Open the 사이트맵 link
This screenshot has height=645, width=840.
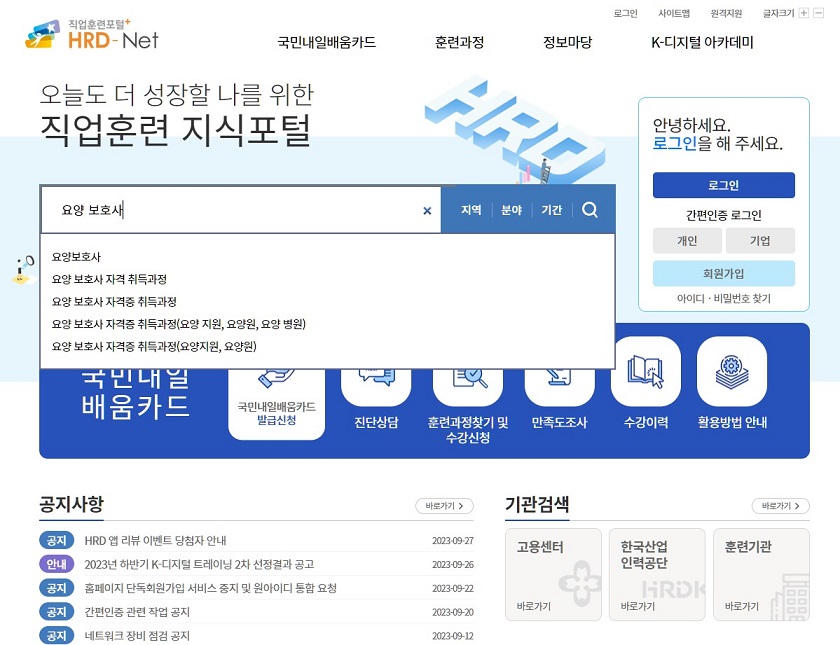(x=674, y=13)
